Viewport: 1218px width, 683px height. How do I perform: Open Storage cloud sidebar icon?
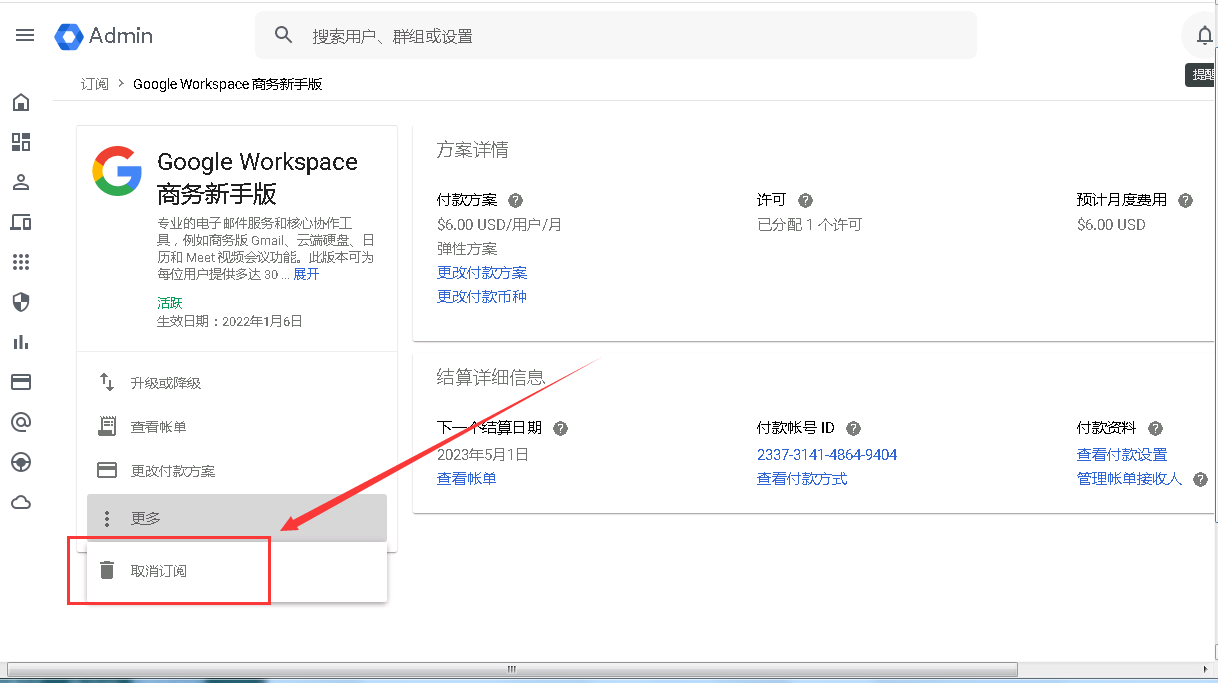click(21, 502)
